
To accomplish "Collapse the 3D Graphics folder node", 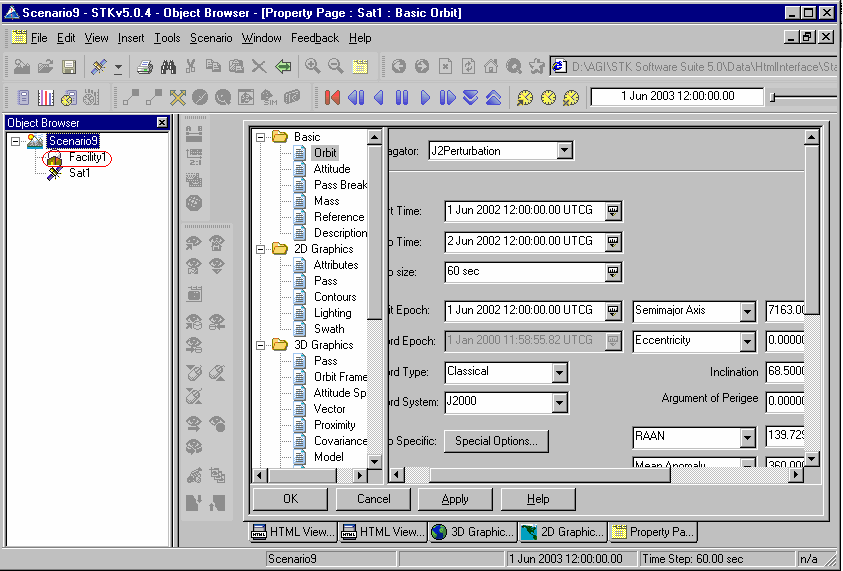I will click(x=260, y=345).
